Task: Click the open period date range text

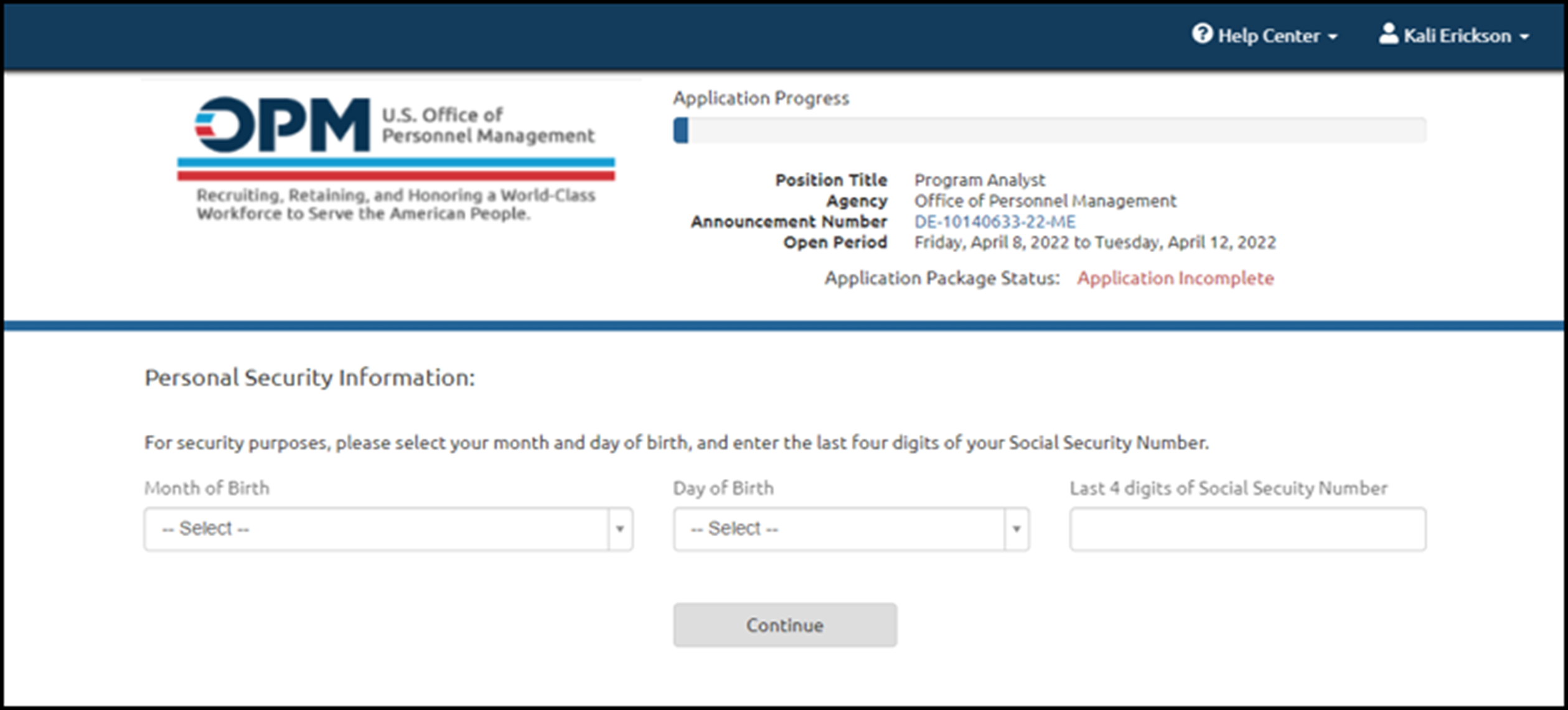Action: click(1095, 242)
